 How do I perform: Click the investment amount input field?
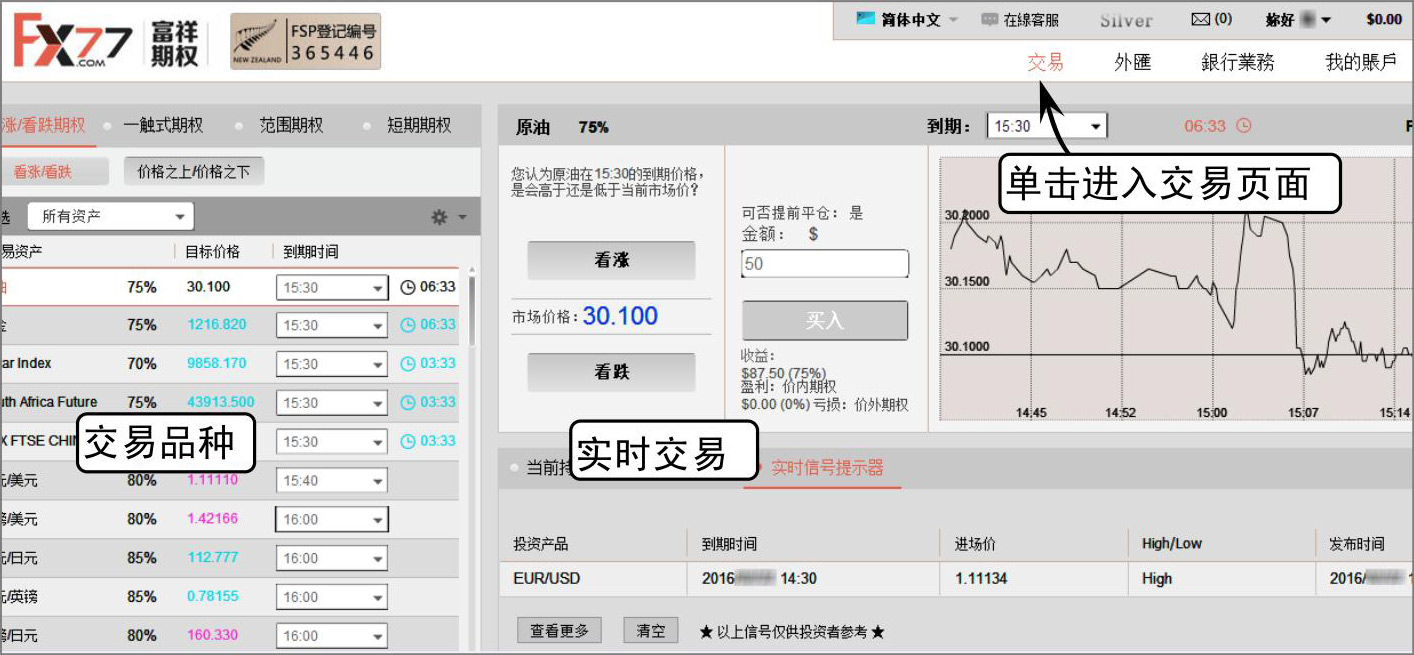pyautogui.click(x=824, y=264)
